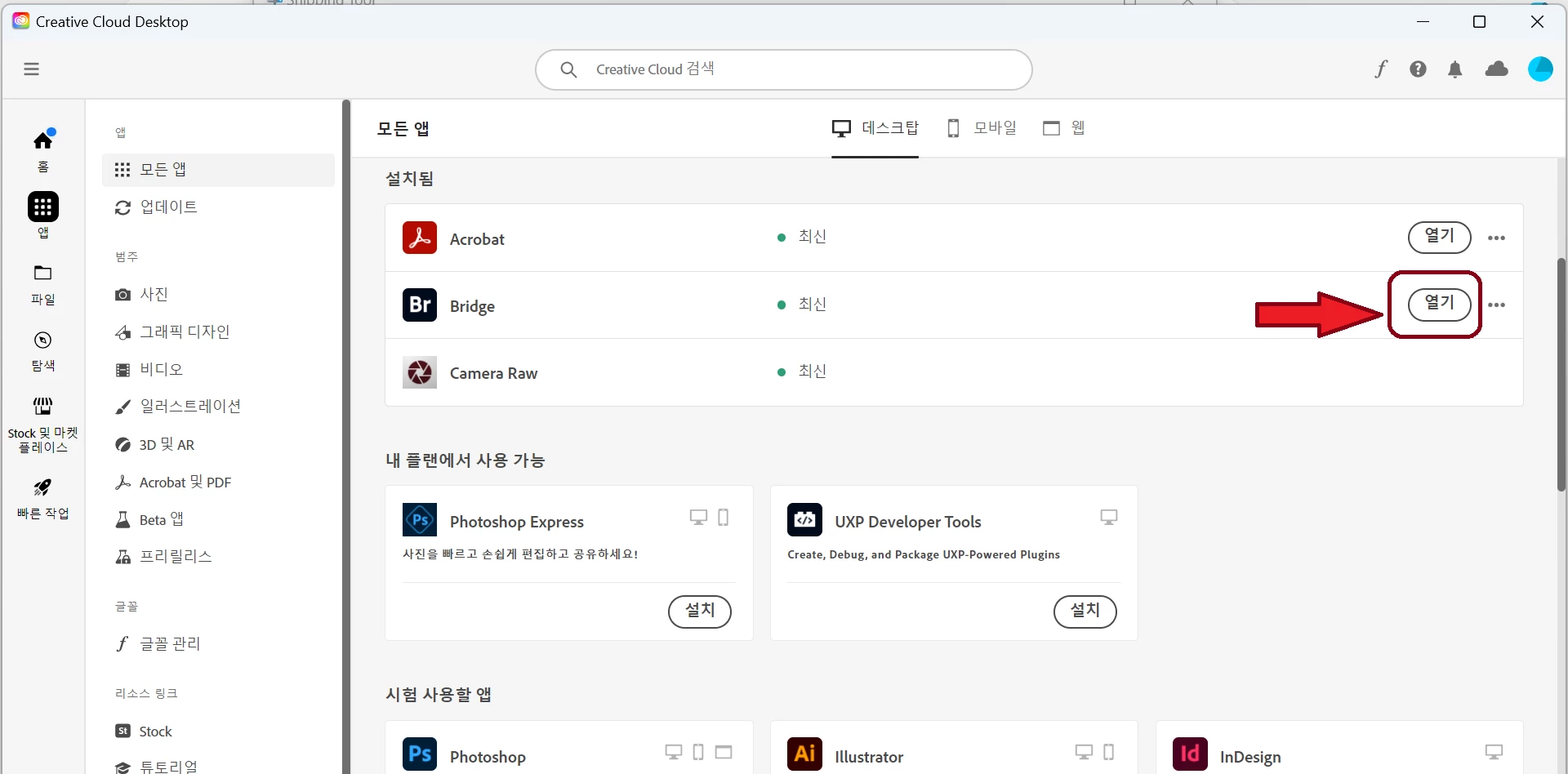This screenshot has height=774, width=1568.
Task: Filter by 일러스트레이션 category
Action: click(x=178, y=407)
